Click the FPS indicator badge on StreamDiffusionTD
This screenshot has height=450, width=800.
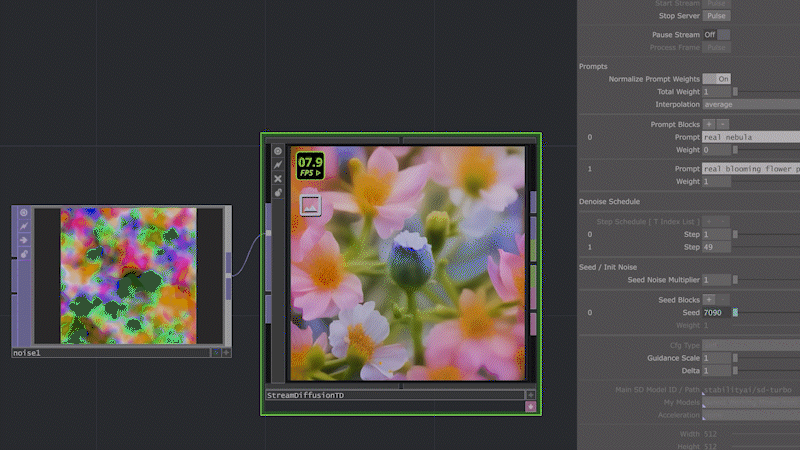(x=311, y=166)
